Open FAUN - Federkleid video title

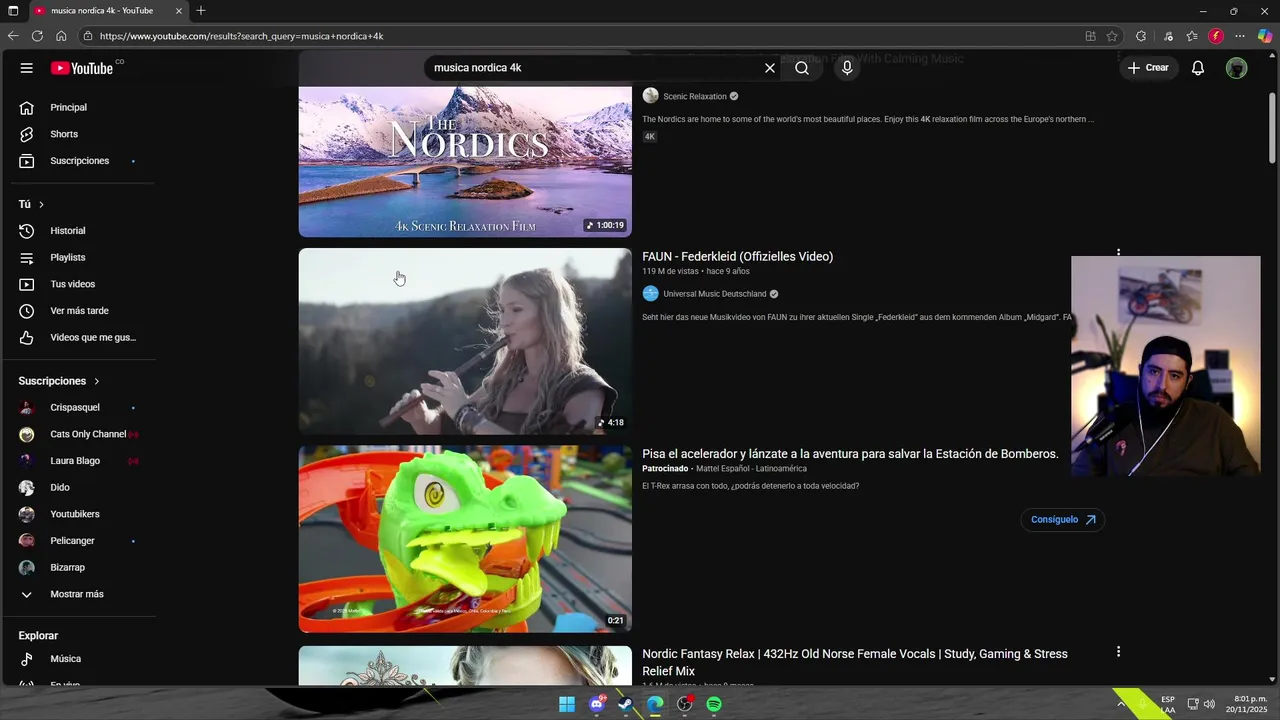[737, 257]
